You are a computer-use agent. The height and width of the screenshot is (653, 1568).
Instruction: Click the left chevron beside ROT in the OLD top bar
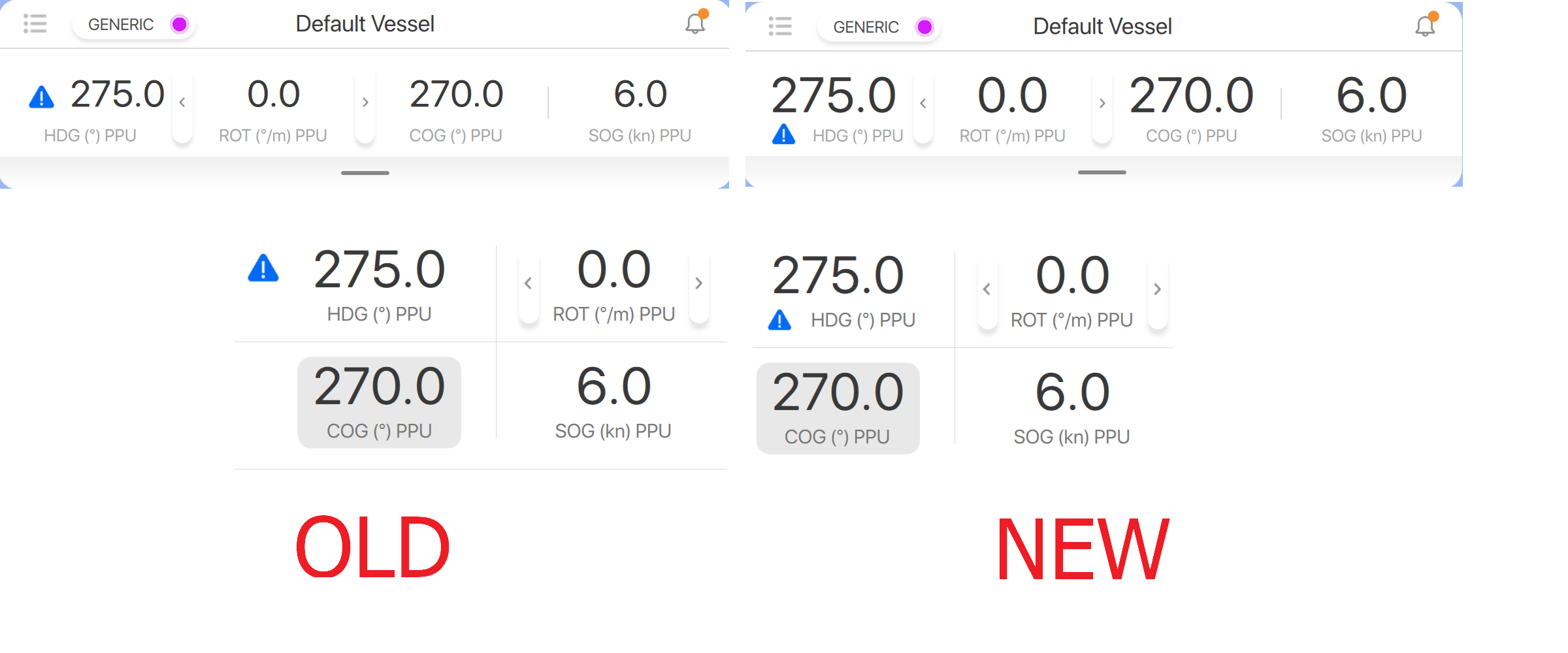[182, 103]
